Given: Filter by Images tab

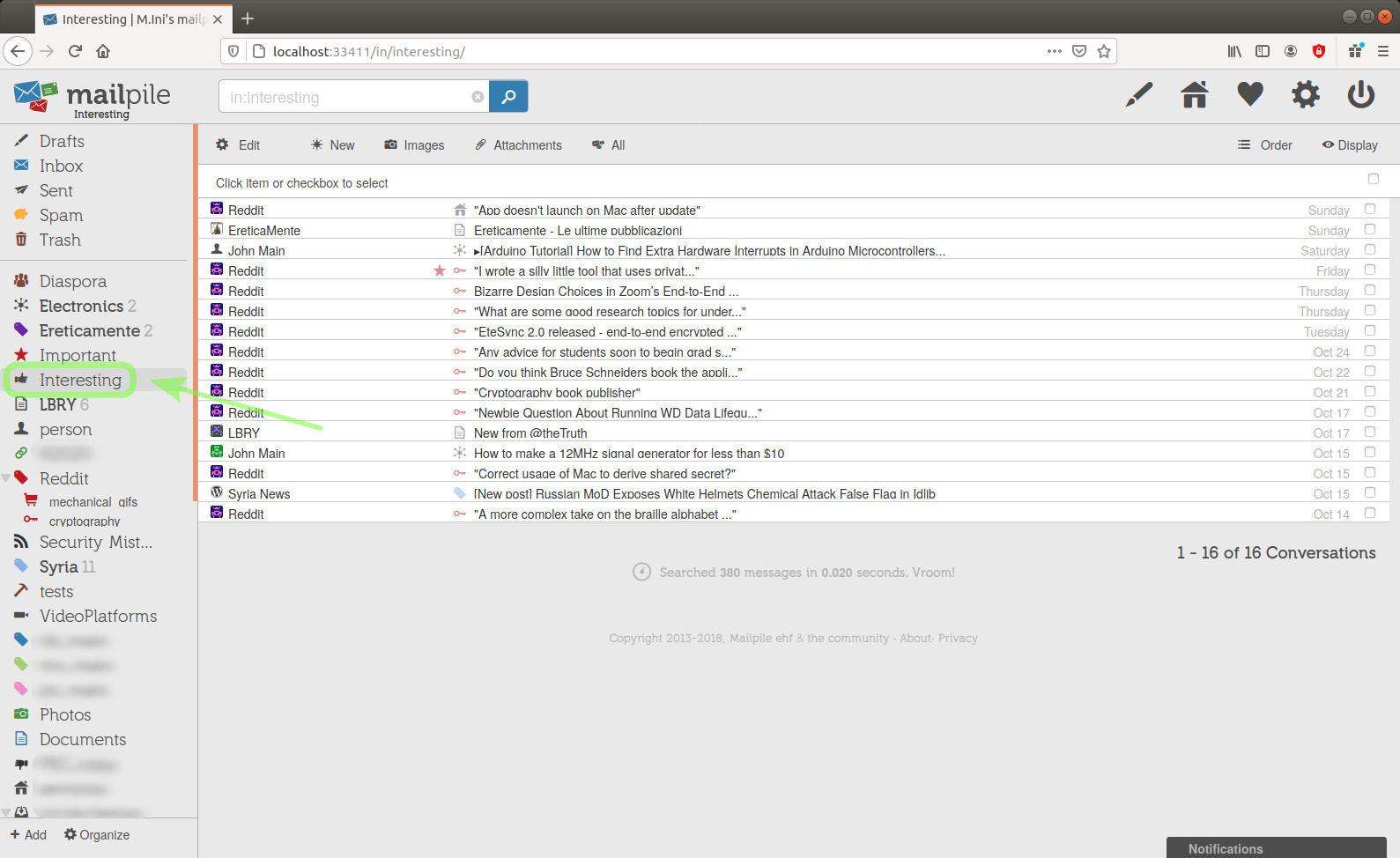Looking at the screenshot, I should click(x=414, y=145).
